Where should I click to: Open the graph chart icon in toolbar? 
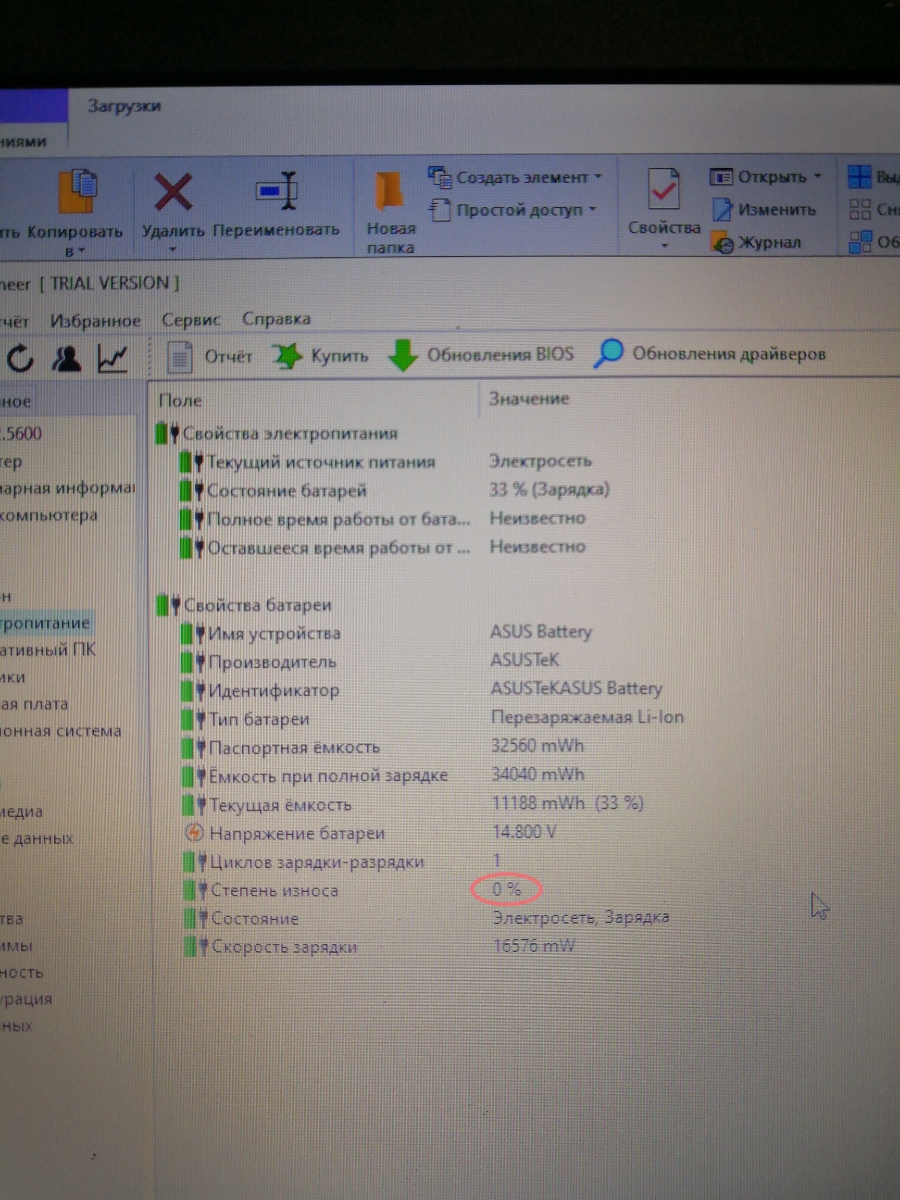[x=112, y=357]
